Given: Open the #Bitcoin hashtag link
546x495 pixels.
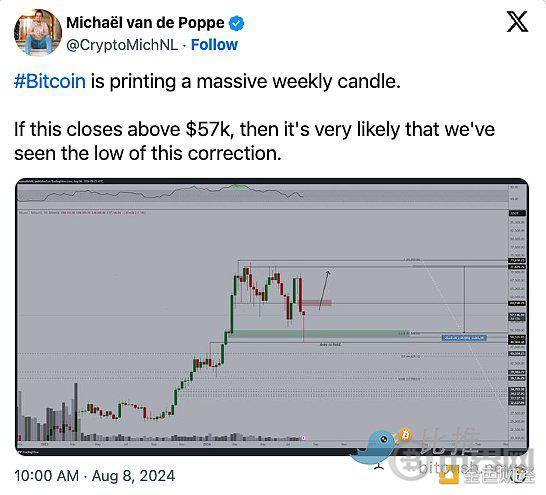Looking at the screenshot, I should pos(50,81).
